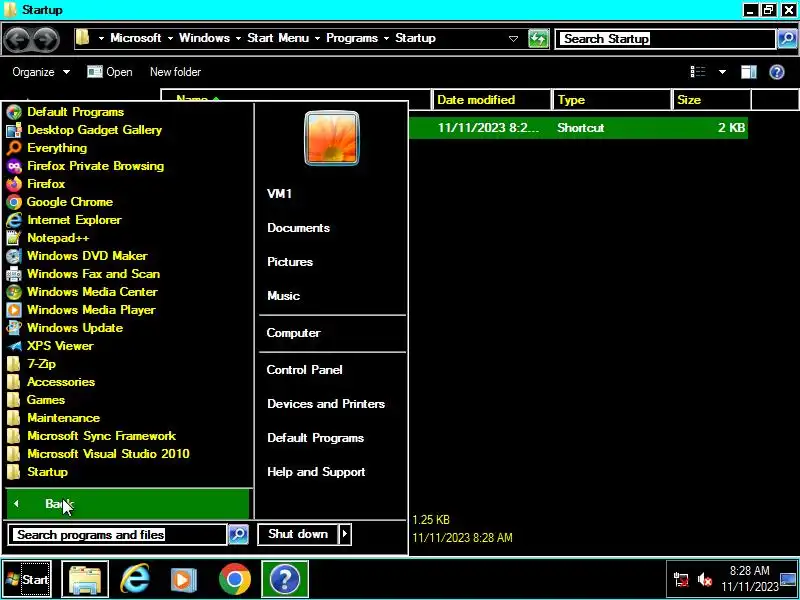Image resolution: width=800 pixels, height=600 pixels.
Task: Click Open in the Explorer toolbar
Action: [x=109, y=72]
